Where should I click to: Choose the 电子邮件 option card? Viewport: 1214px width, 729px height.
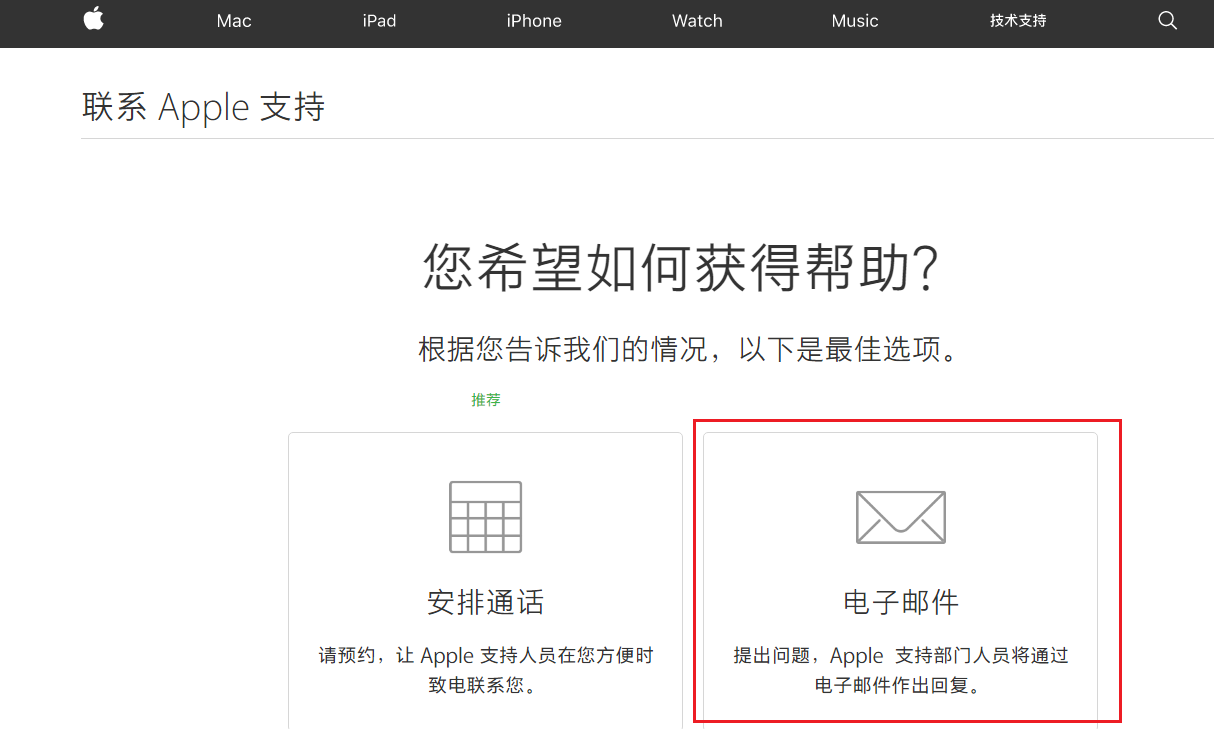901,580
